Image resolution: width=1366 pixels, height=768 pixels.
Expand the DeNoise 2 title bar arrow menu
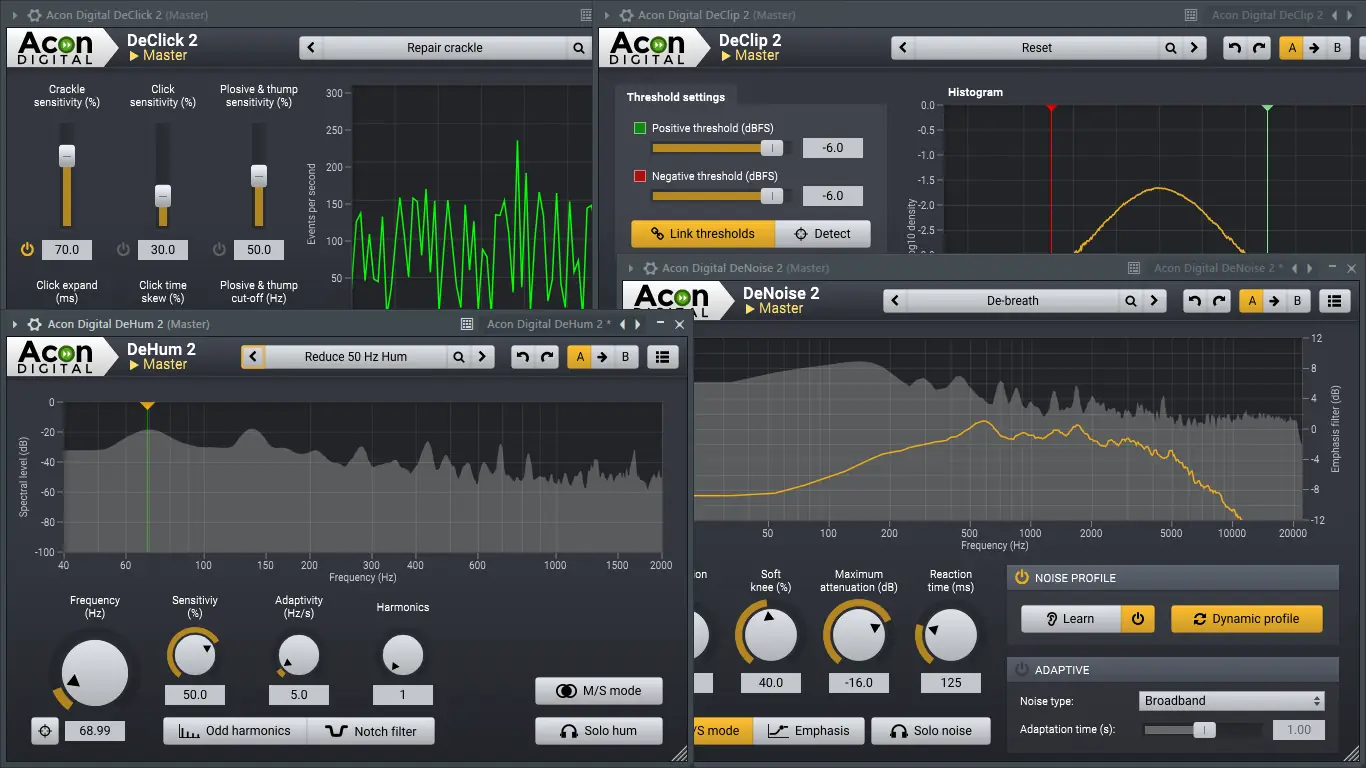[x=629, y=268]
